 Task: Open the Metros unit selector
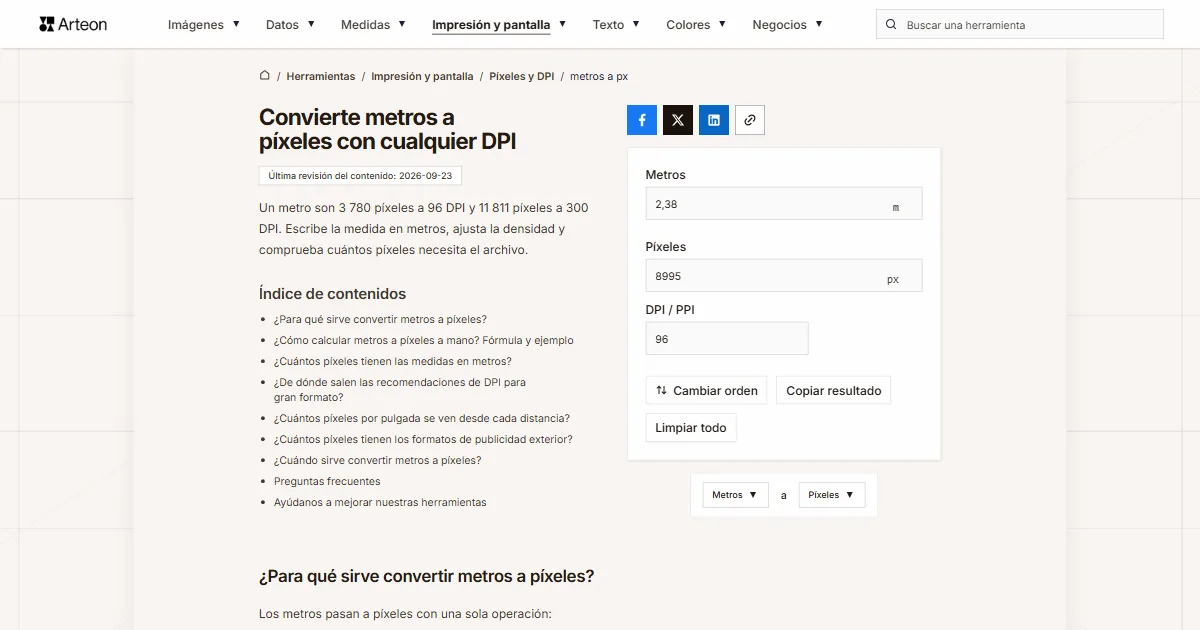pyautogui.click(x=735, y=495)
